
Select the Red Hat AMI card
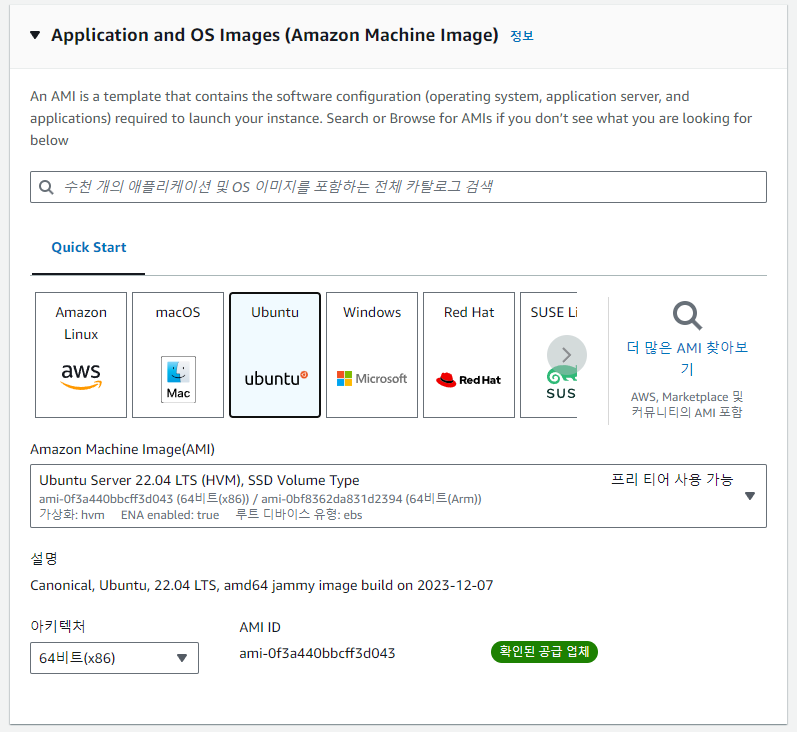469,355
